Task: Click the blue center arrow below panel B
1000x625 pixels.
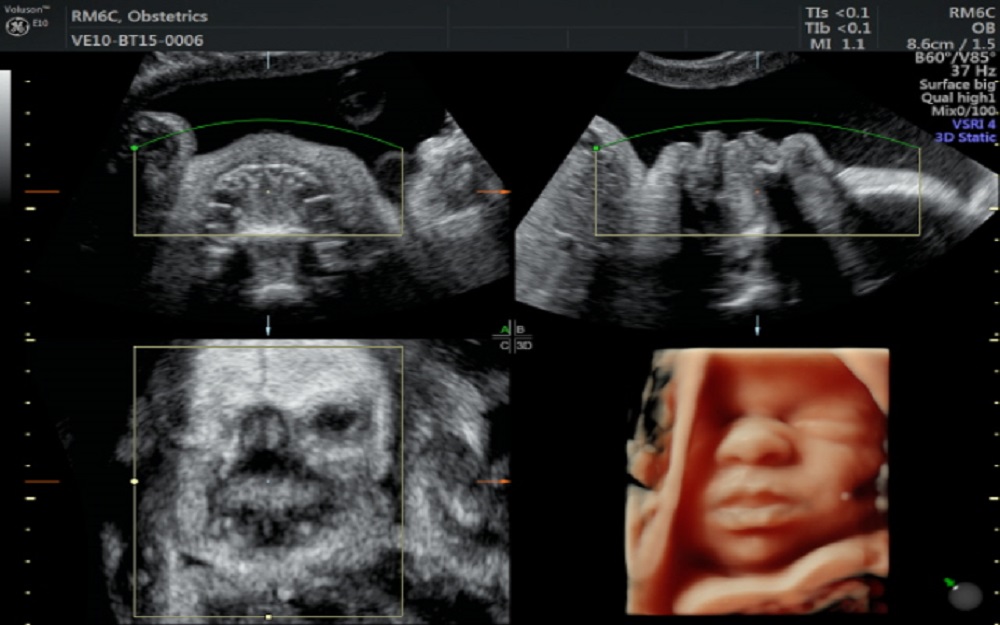Action: [x=757, y=325]
